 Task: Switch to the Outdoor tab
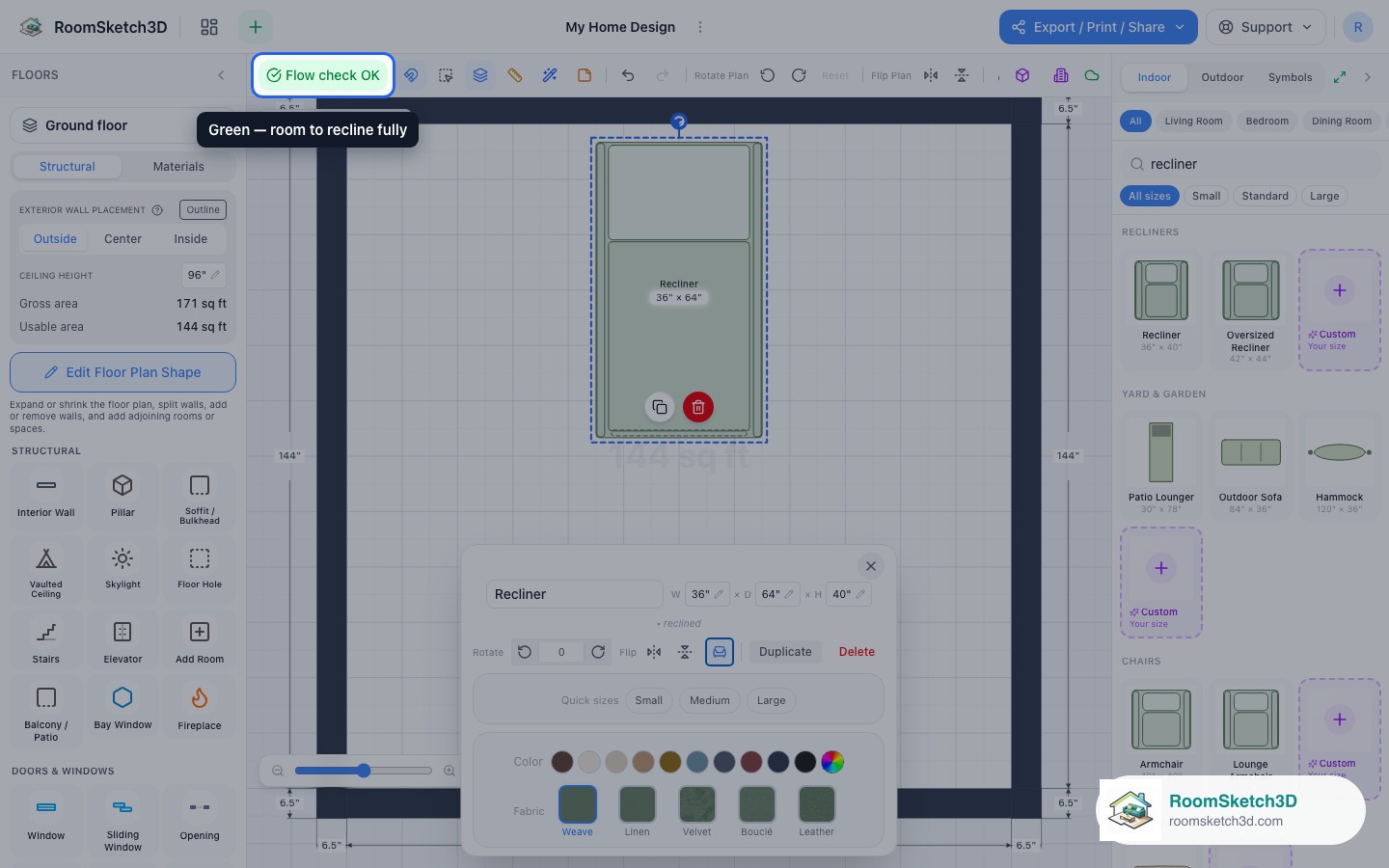[x=1222, y=77]
